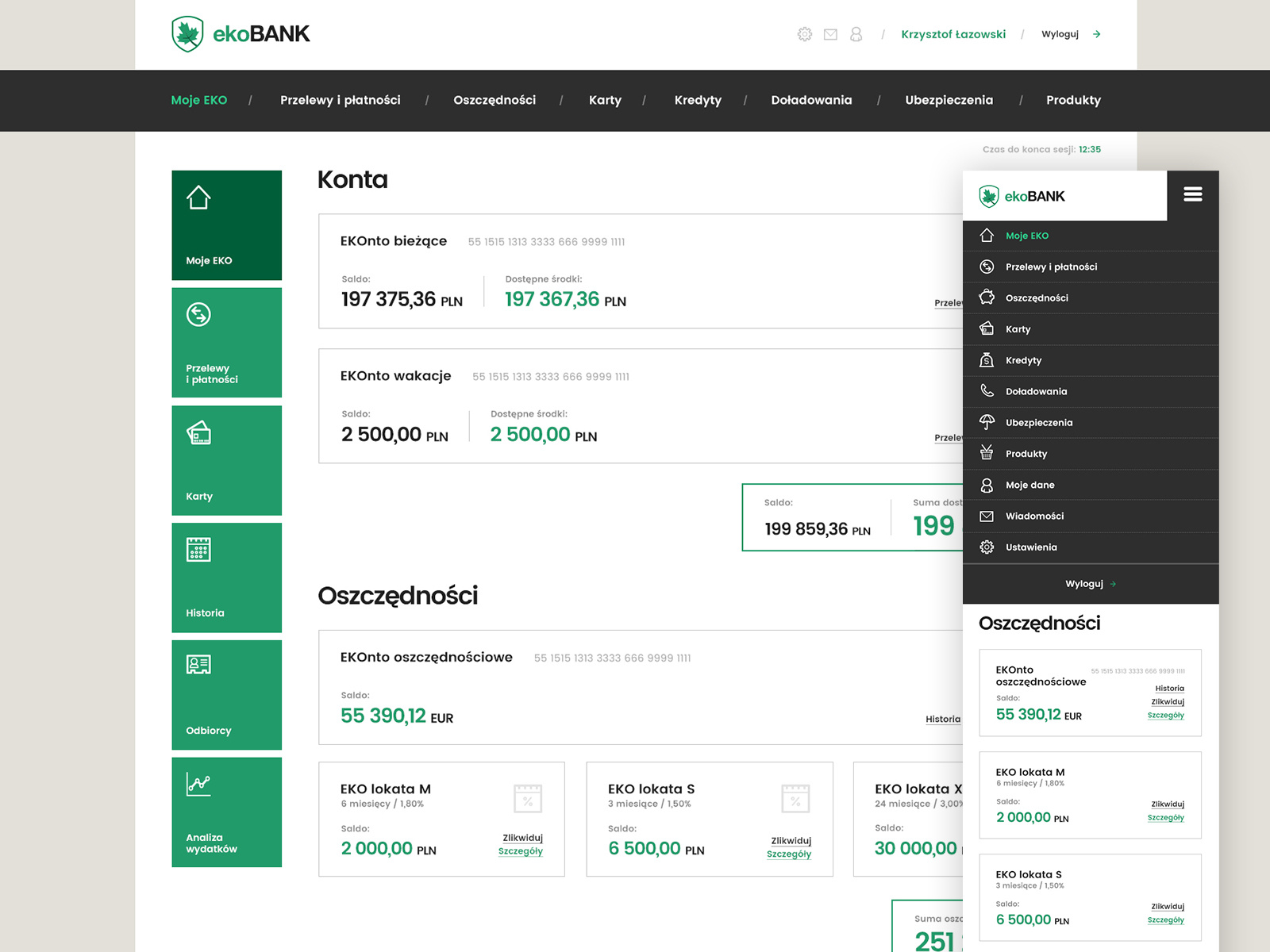Click the ekoBANK shield logo

pos(187,33)
